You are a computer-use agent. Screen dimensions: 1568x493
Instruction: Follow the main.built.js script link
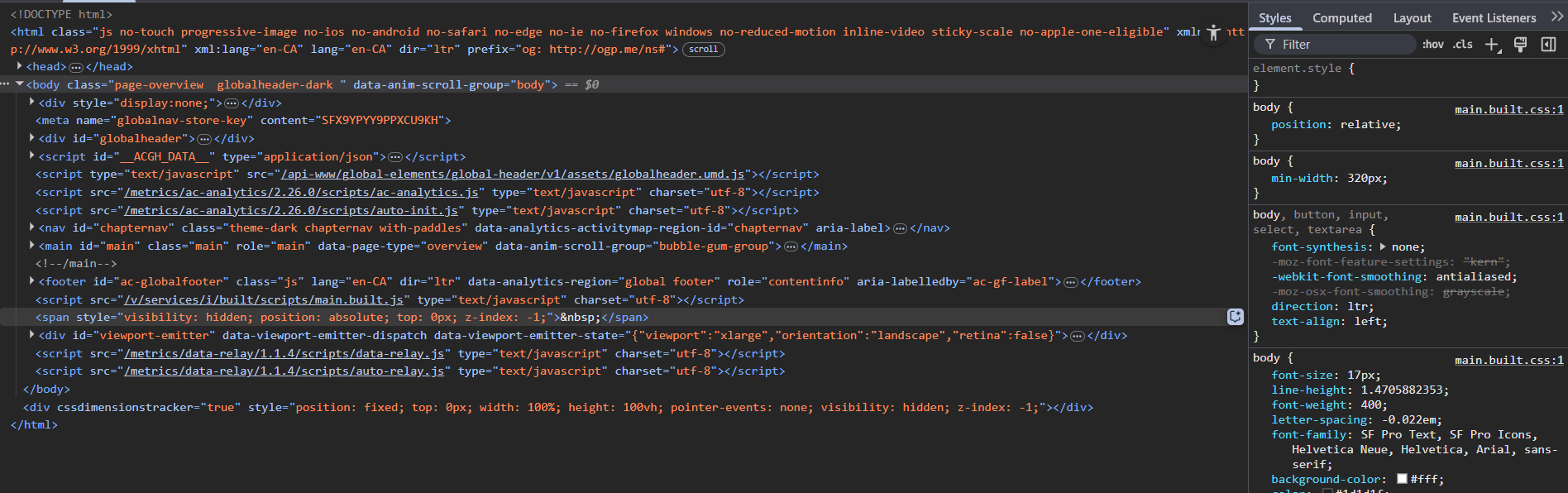[x=264, y=300]
